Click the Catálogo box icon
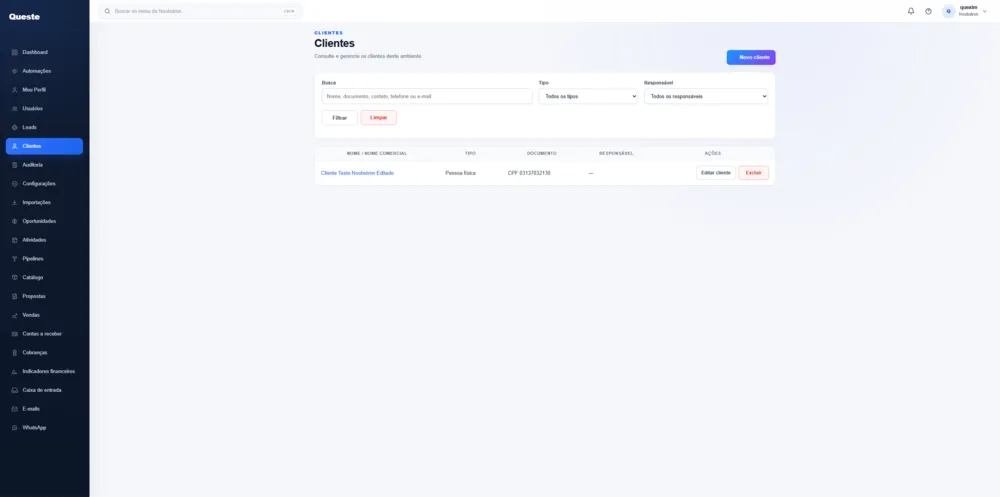 [x=15, y=278]
